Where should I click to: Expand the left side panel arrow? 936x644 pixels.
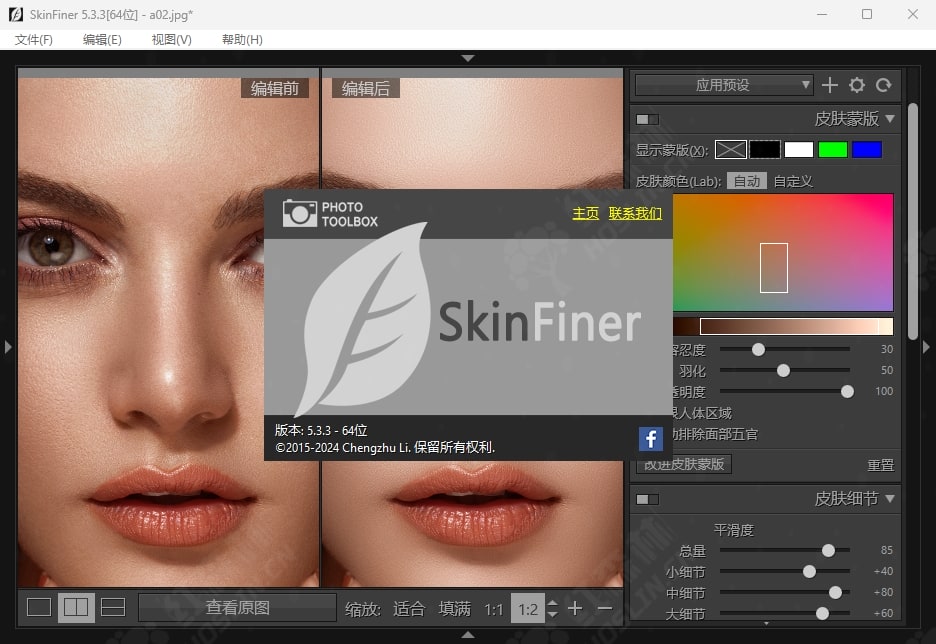[x=8, y=347]
